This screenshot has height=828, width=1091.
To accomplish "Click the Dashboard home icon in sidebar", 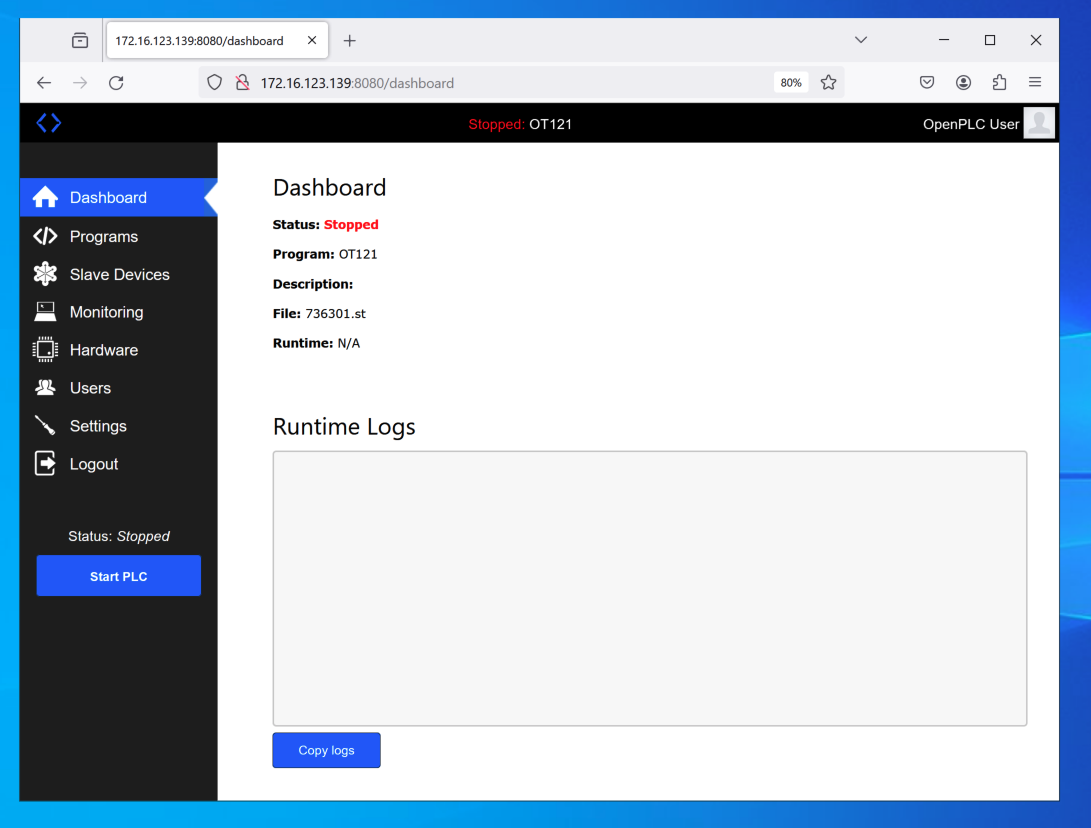I will (45, 198).
